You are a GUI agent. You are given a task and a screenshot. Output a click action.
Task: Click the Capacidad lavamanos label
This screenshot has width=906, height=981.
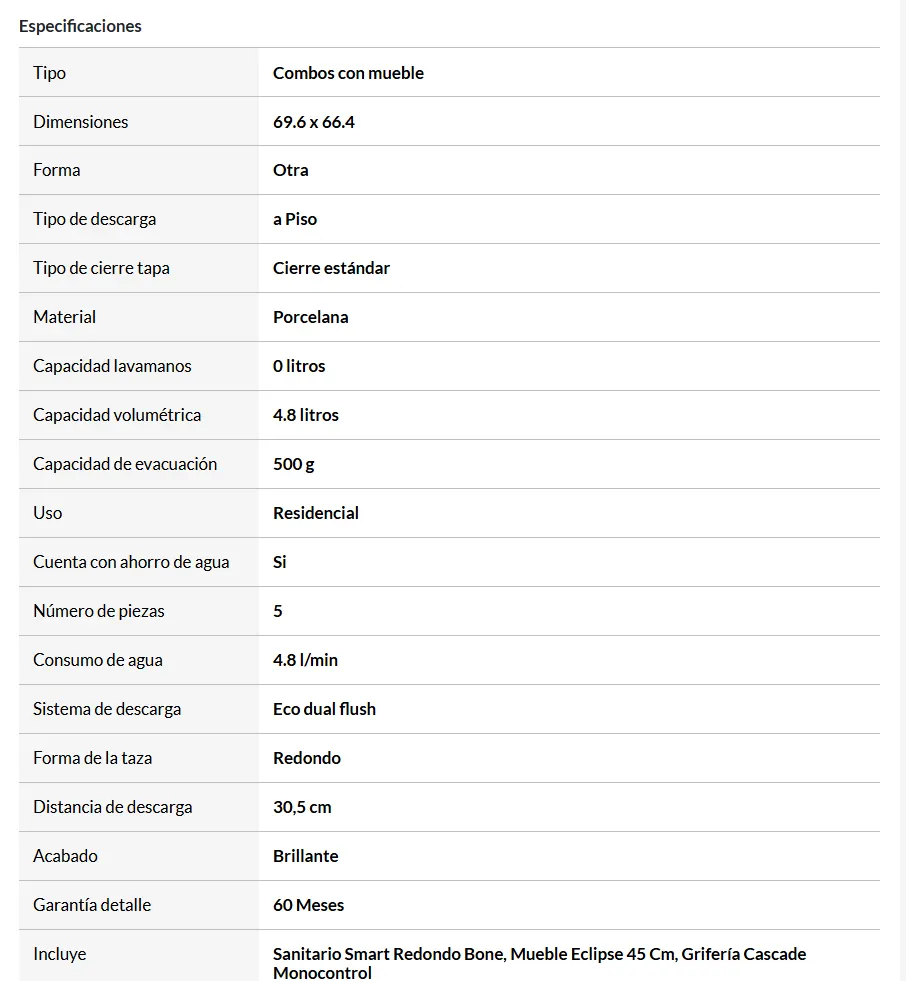[x=112, y=366]
